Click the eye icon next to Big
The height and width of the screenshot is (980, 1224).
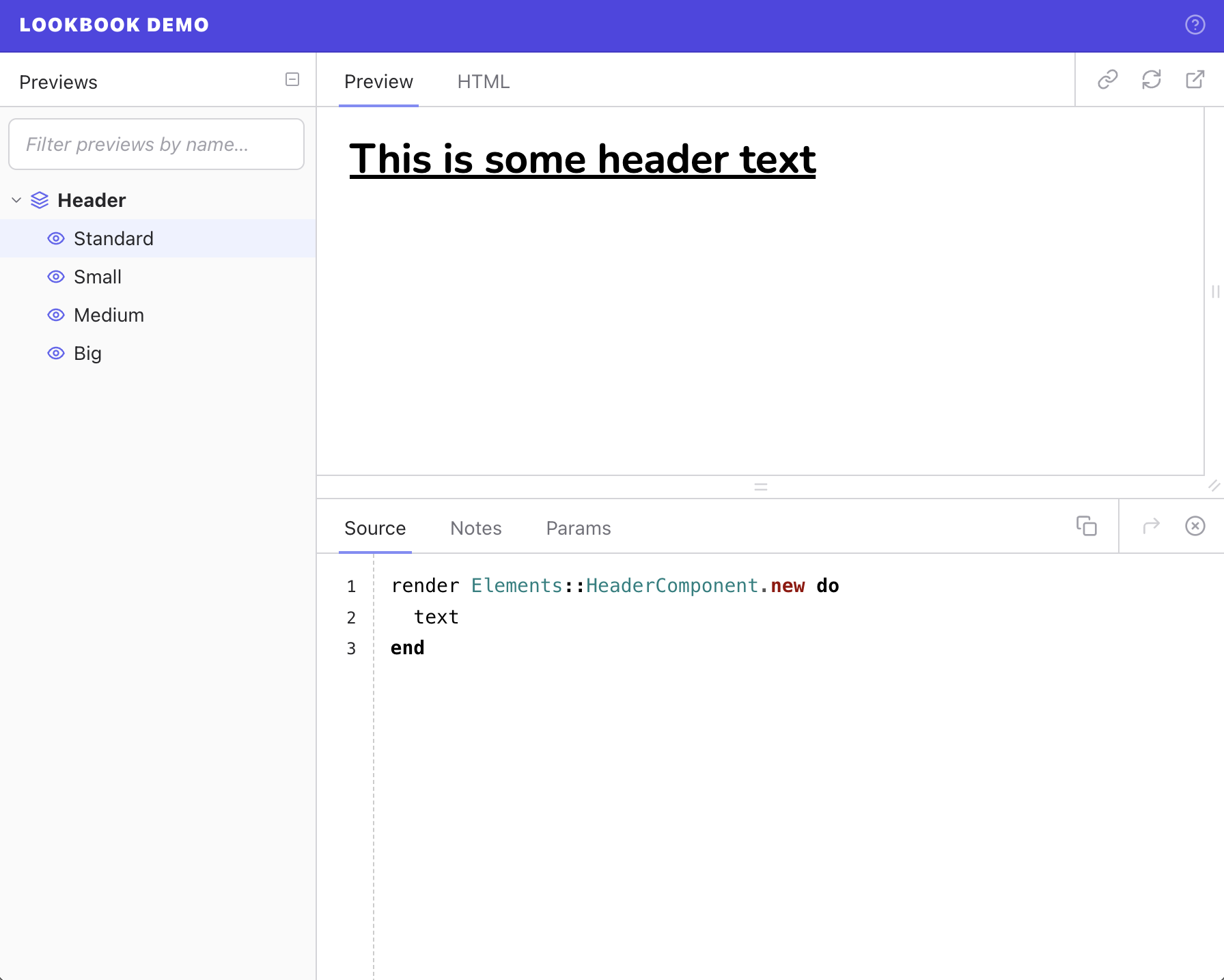point(56,353)
